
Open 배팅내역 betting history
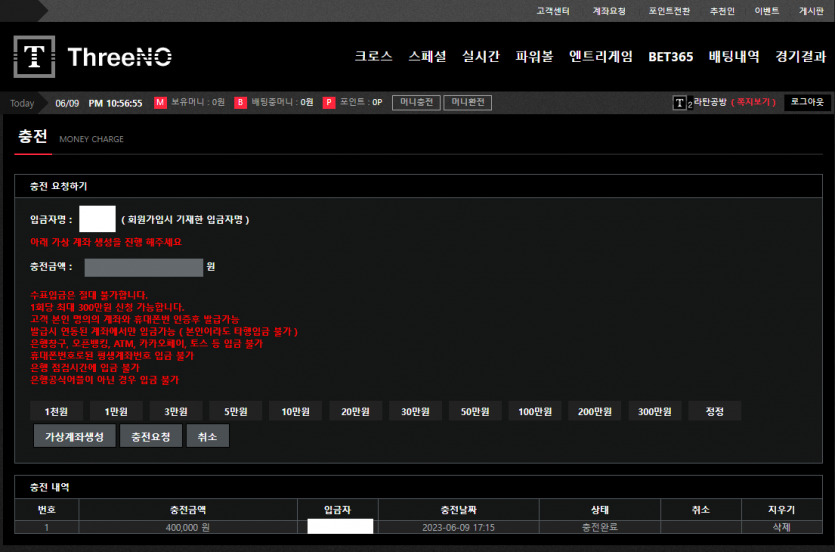[x=734, y=57]
